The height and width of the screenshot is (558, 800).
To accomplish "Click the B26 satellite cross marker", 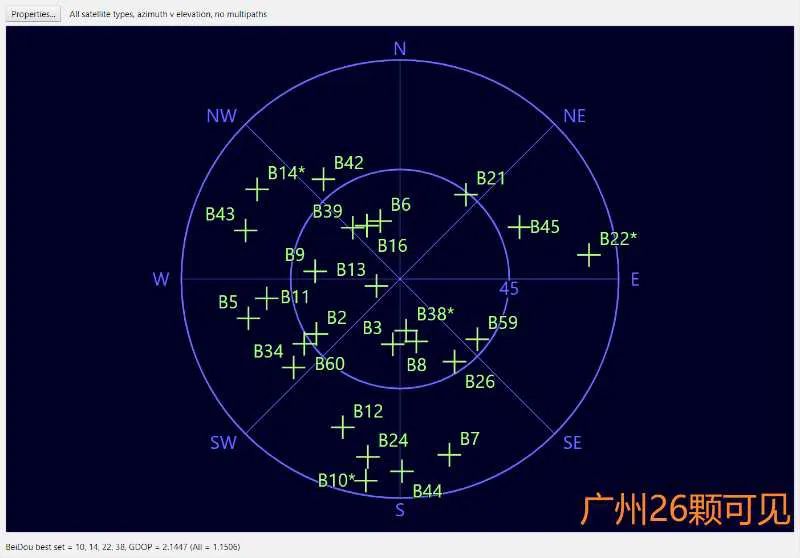I will pyautogui.click(x=455, y=361).
